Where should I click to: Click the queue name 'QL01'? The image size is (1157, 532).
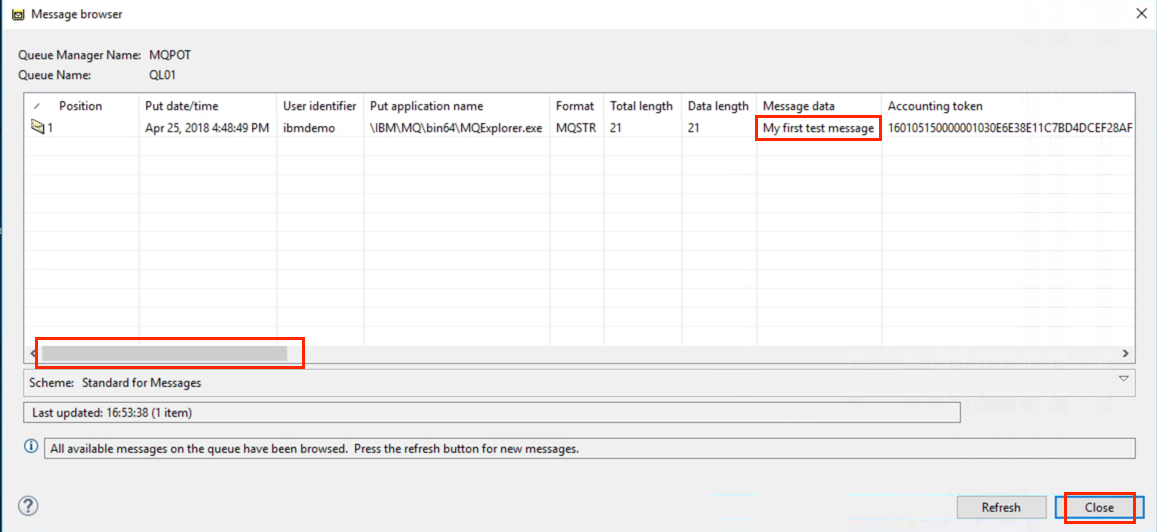tap(162, 75)
